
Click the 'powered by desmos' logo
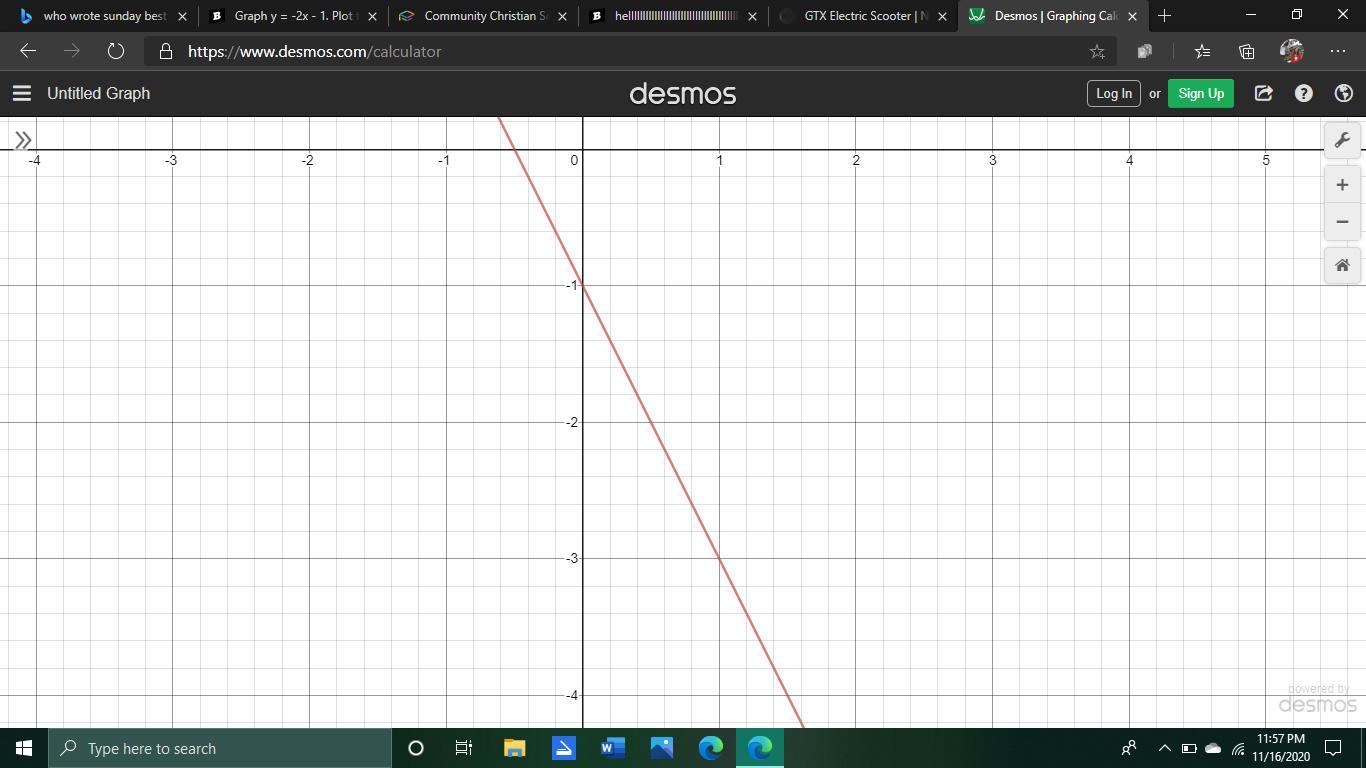point(1318,699)
